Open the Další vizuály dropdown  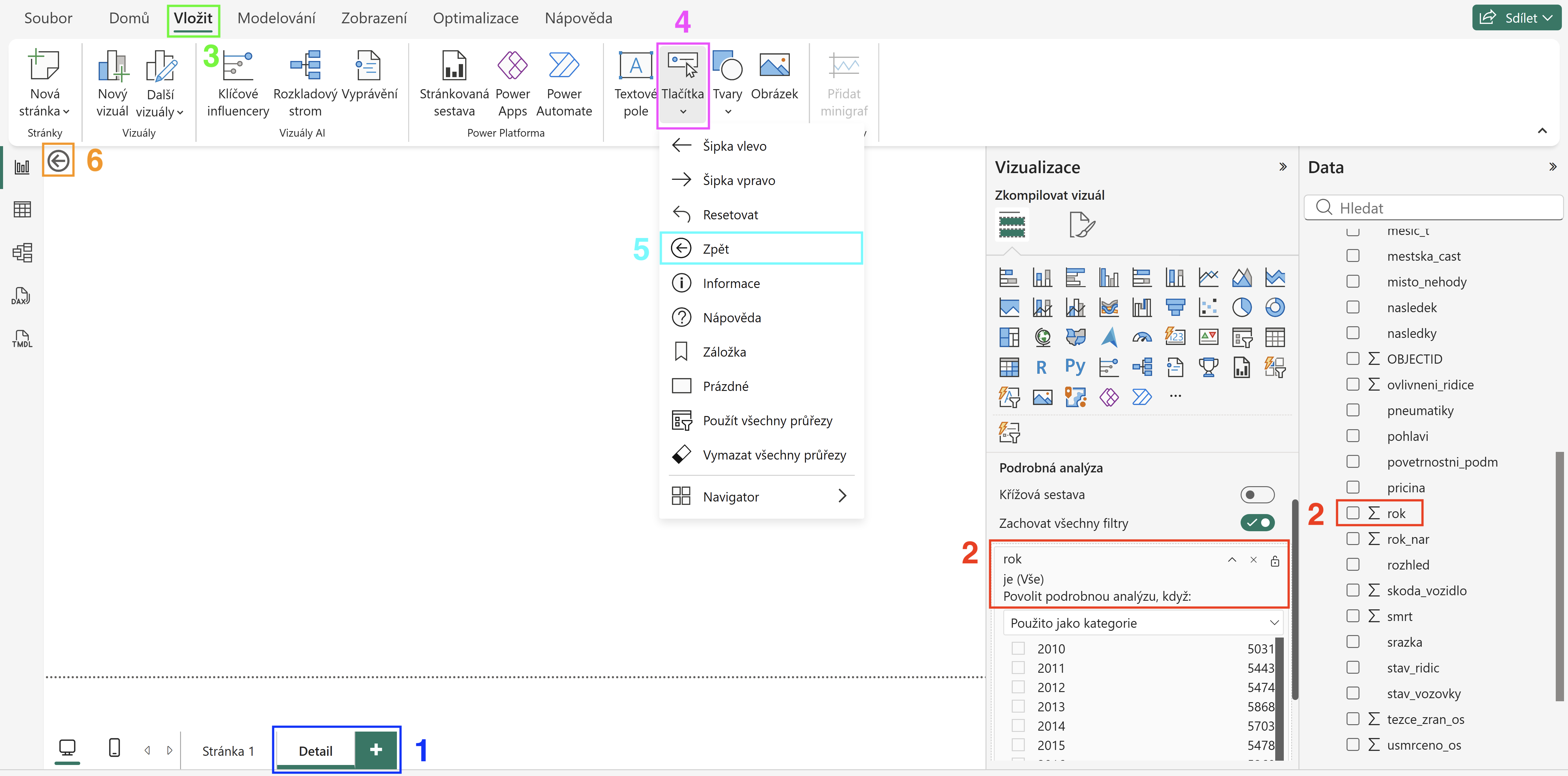click(x=160, y=84)
